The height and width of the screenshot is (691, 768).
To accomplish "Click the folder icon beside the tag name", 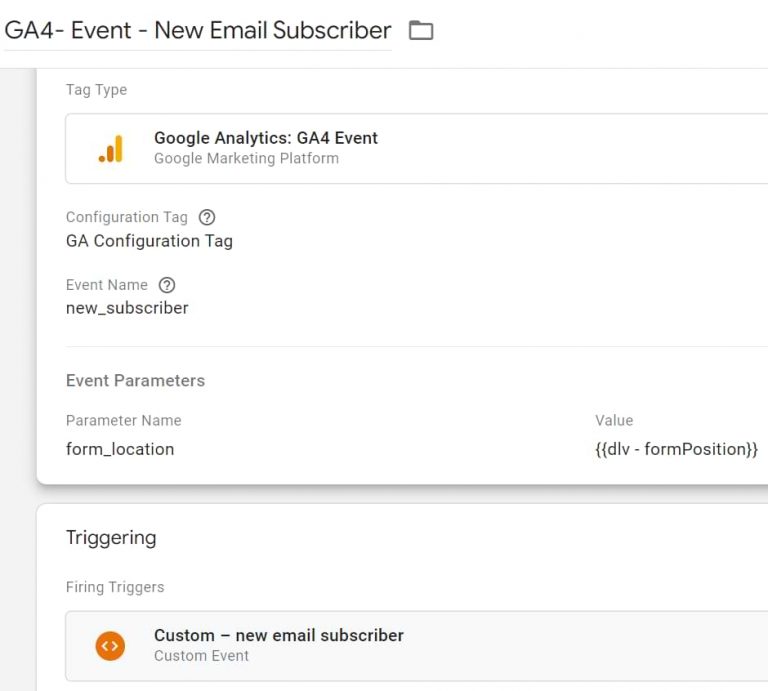I will [x=421, y=31].
